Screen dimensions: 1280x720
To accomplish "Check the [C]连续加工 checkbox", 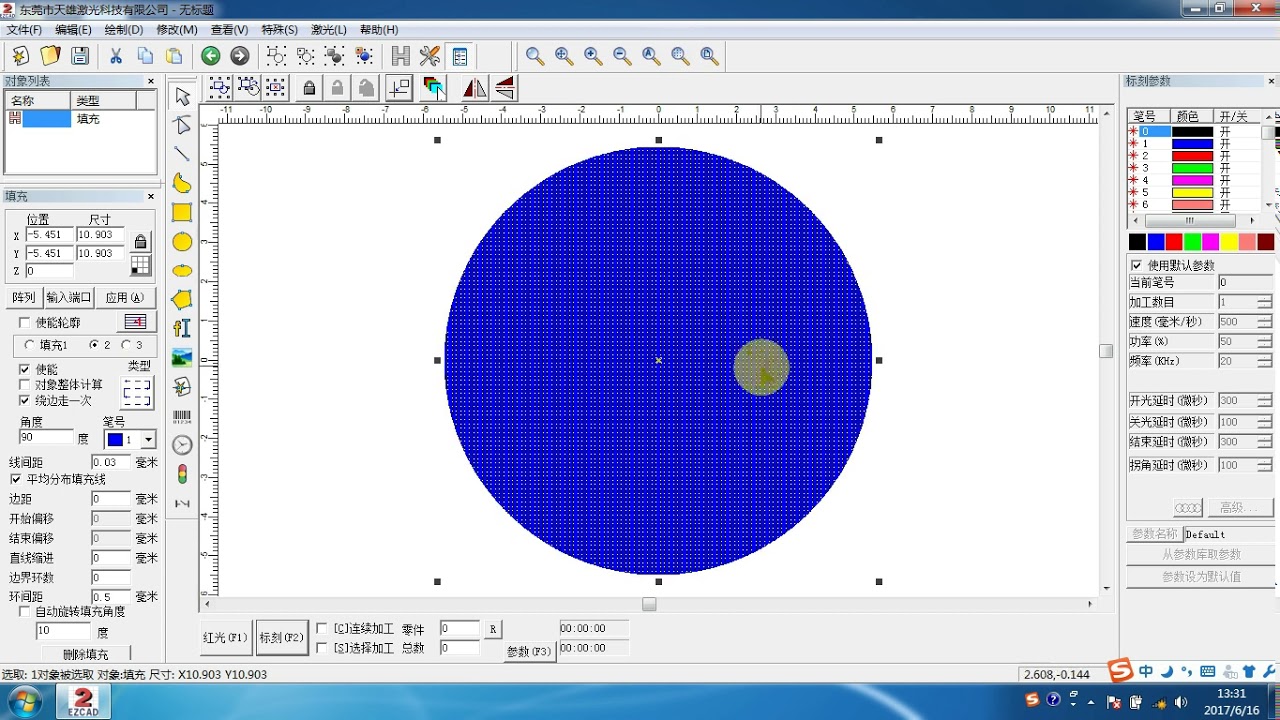I will coord(322,629).
